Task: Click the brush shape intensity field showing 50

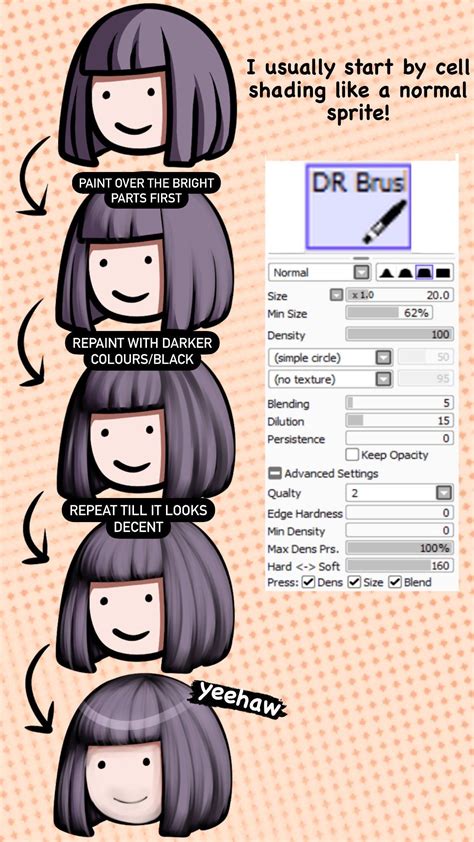Action: (x=426, y=357)
